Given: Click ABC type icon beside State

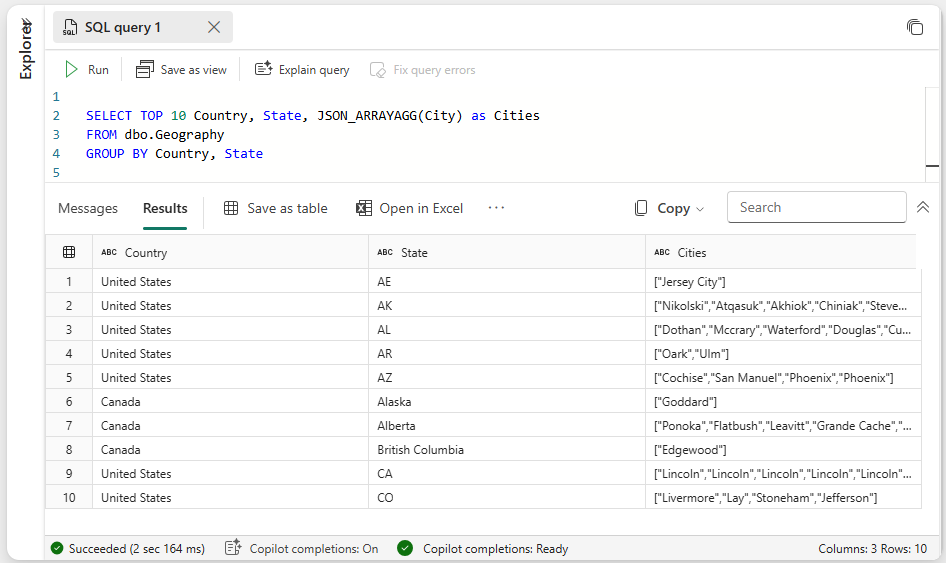Looking at the screenshot, I should pos(385,252).
